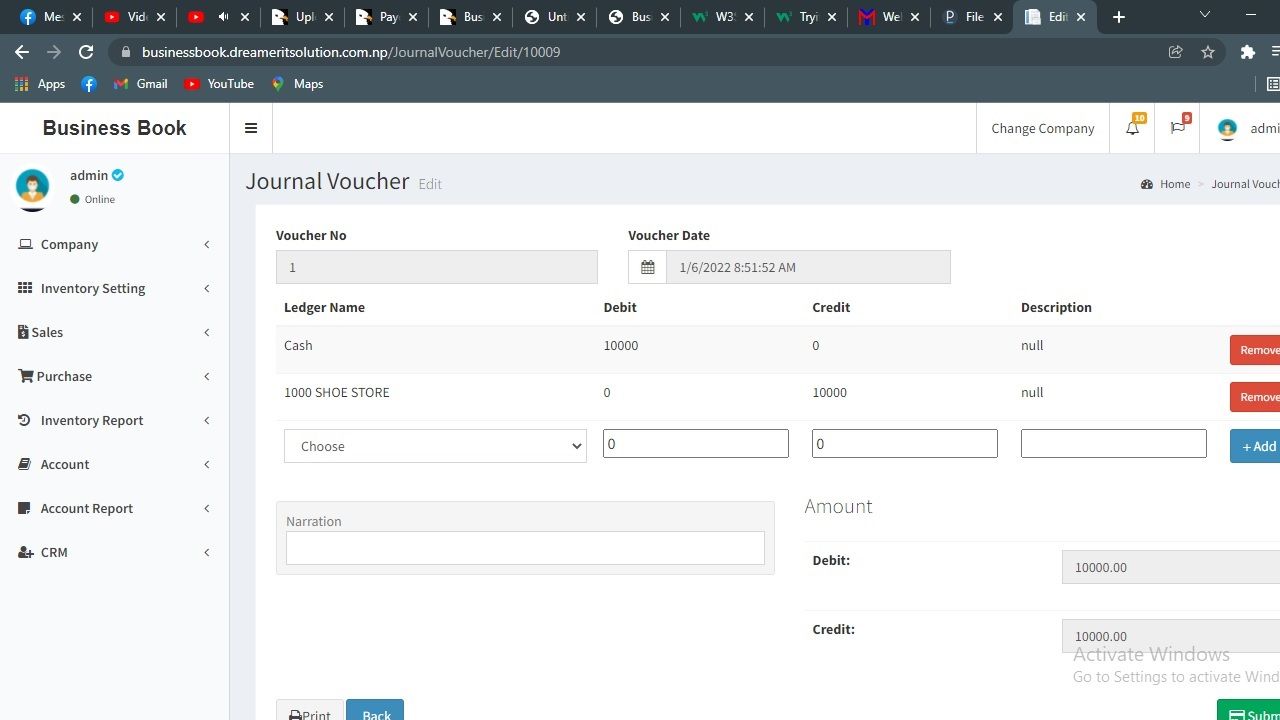Bookmark this page with the star icon
Viewport: 1280px width, 720px height.
click(1208, 52)
